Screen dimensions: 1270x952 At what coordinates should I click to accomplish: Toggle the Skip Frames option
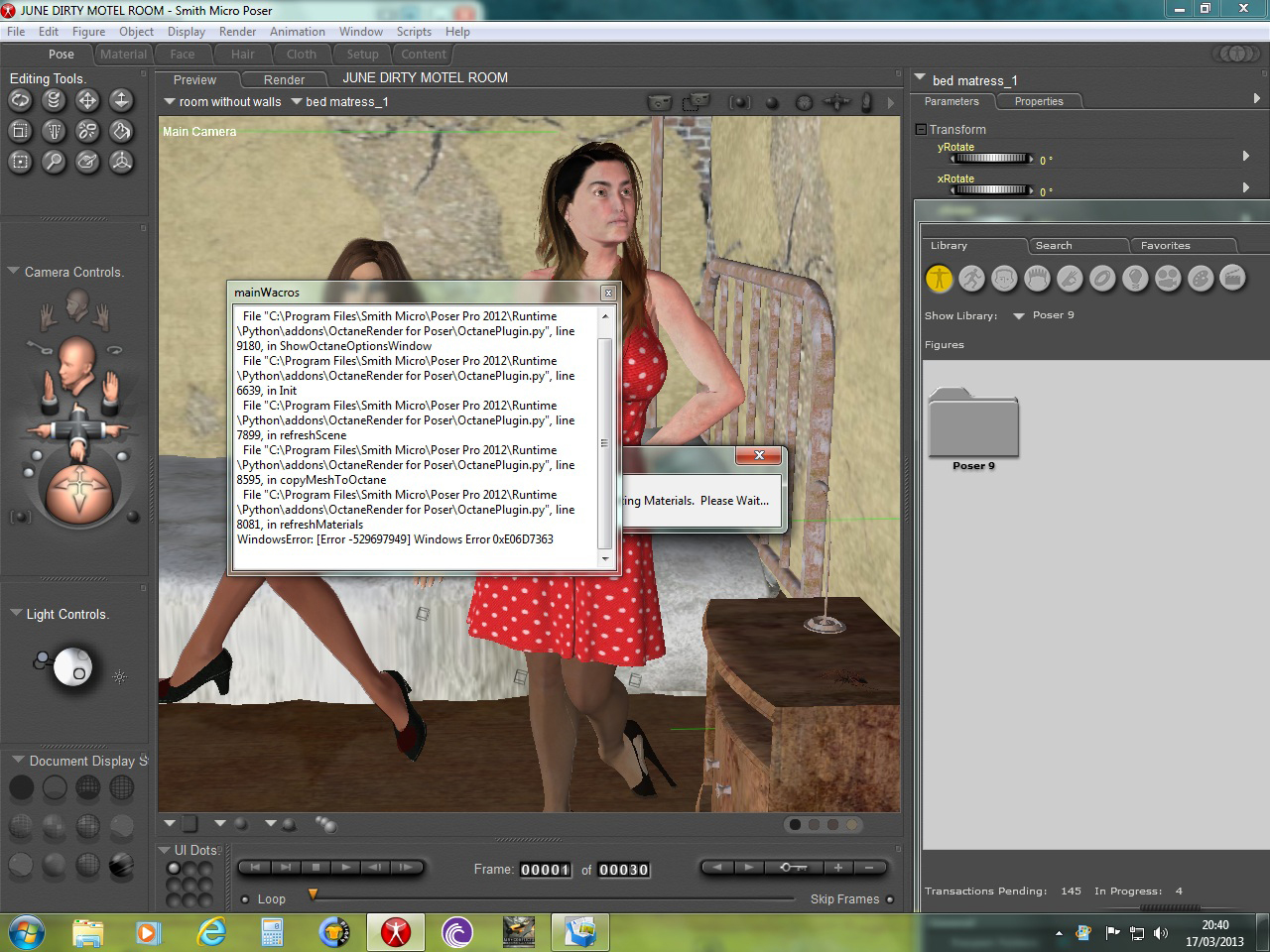(x=890, y=899)
